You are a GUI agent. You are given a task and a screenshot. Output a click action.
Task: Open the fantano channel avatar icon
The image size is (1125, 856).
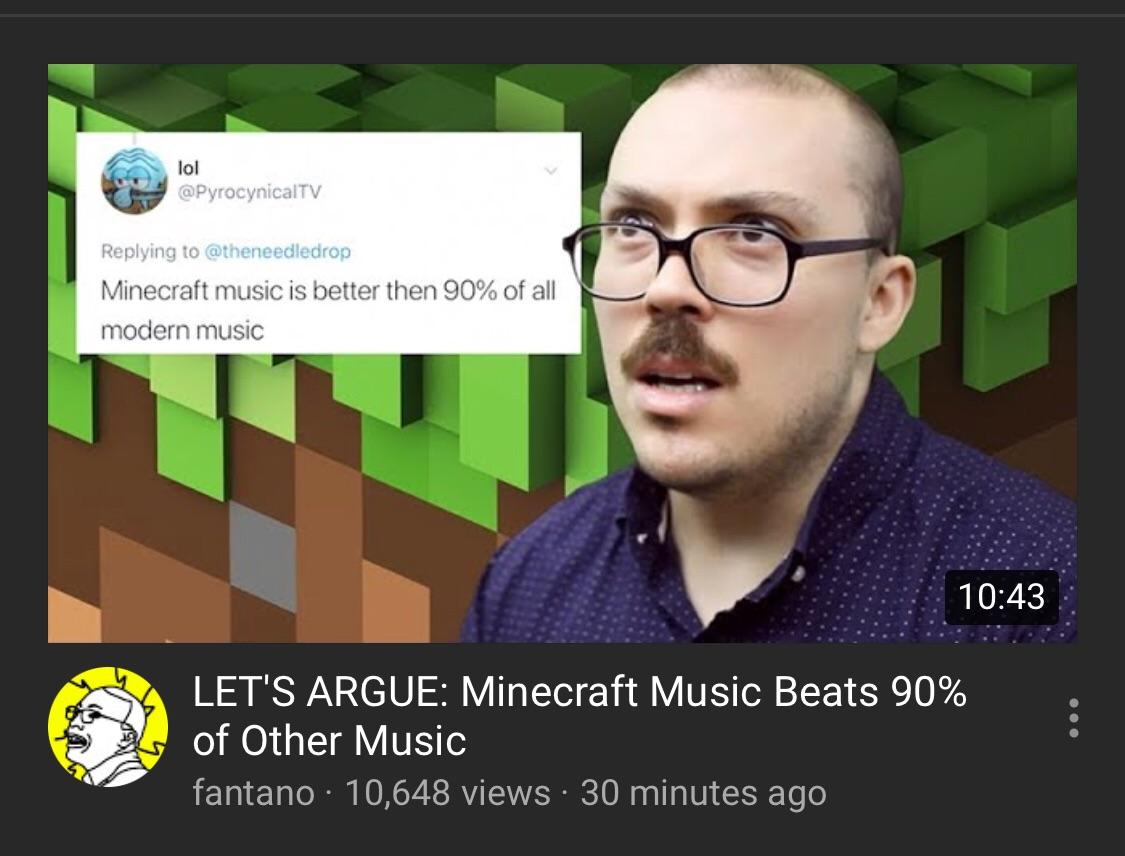108,727
